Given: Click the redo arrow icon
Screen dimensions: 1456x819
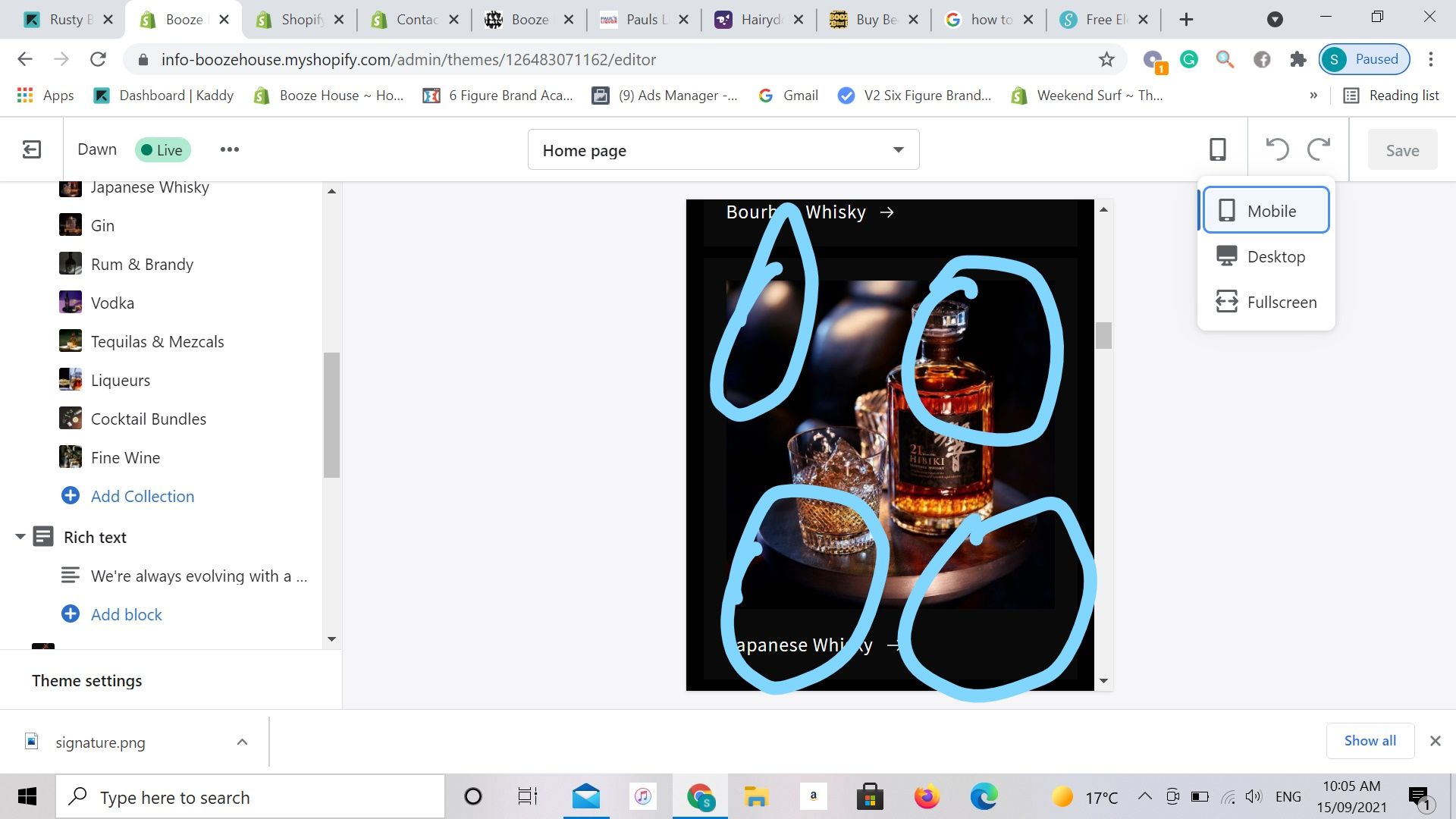Looking at the screenshot, I should coord(1319,149).
